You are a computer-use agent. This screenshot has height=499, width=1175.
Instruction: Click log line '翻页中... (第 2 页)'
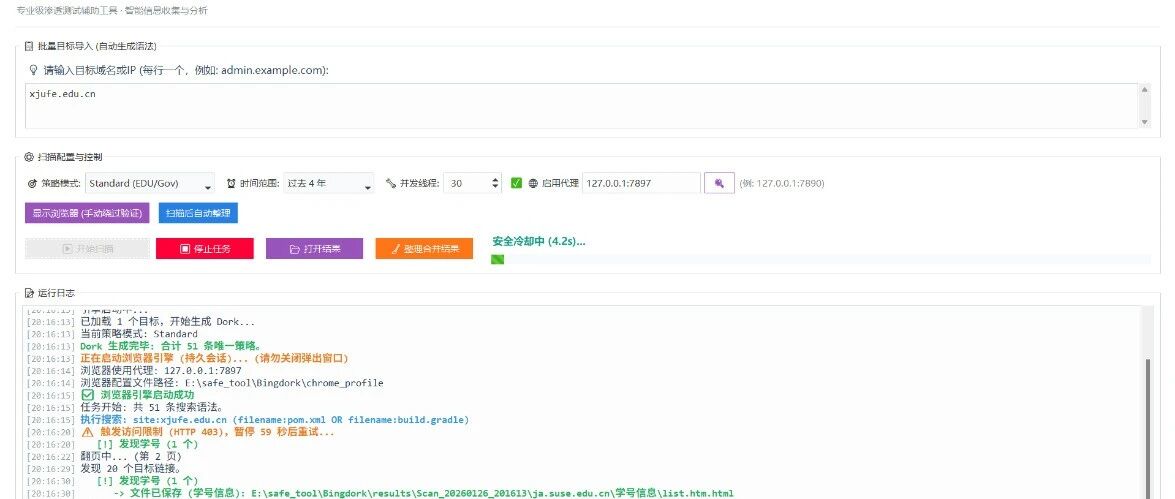130,456
